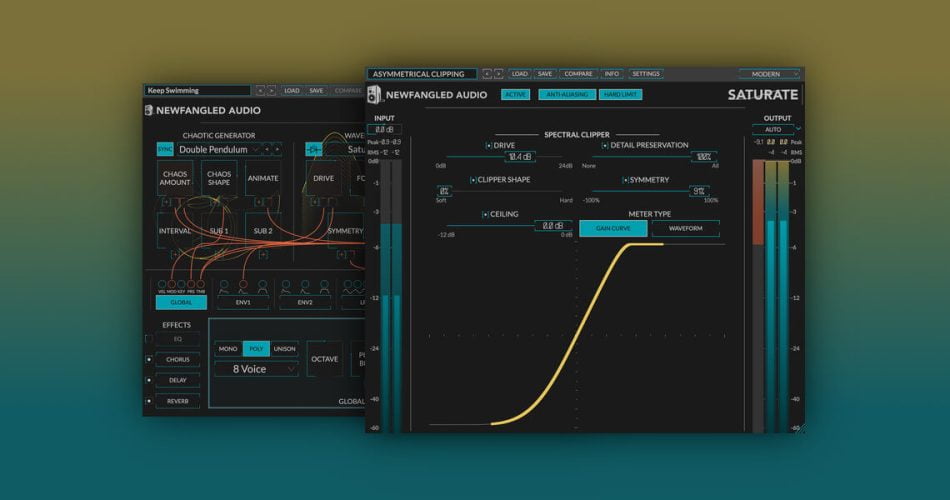Click the CHAOS SHAPE knob box

(219, 178)
